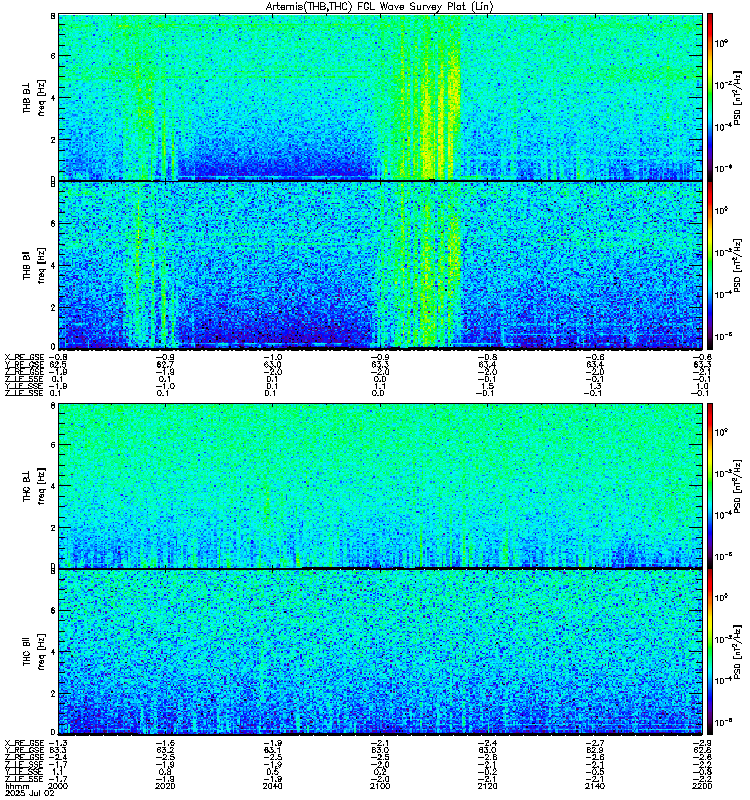Click the PSD [nT²/Hz] label of the THB B⊥ color bar
Viewport: 750px width, 800px height.
point(738,97)
